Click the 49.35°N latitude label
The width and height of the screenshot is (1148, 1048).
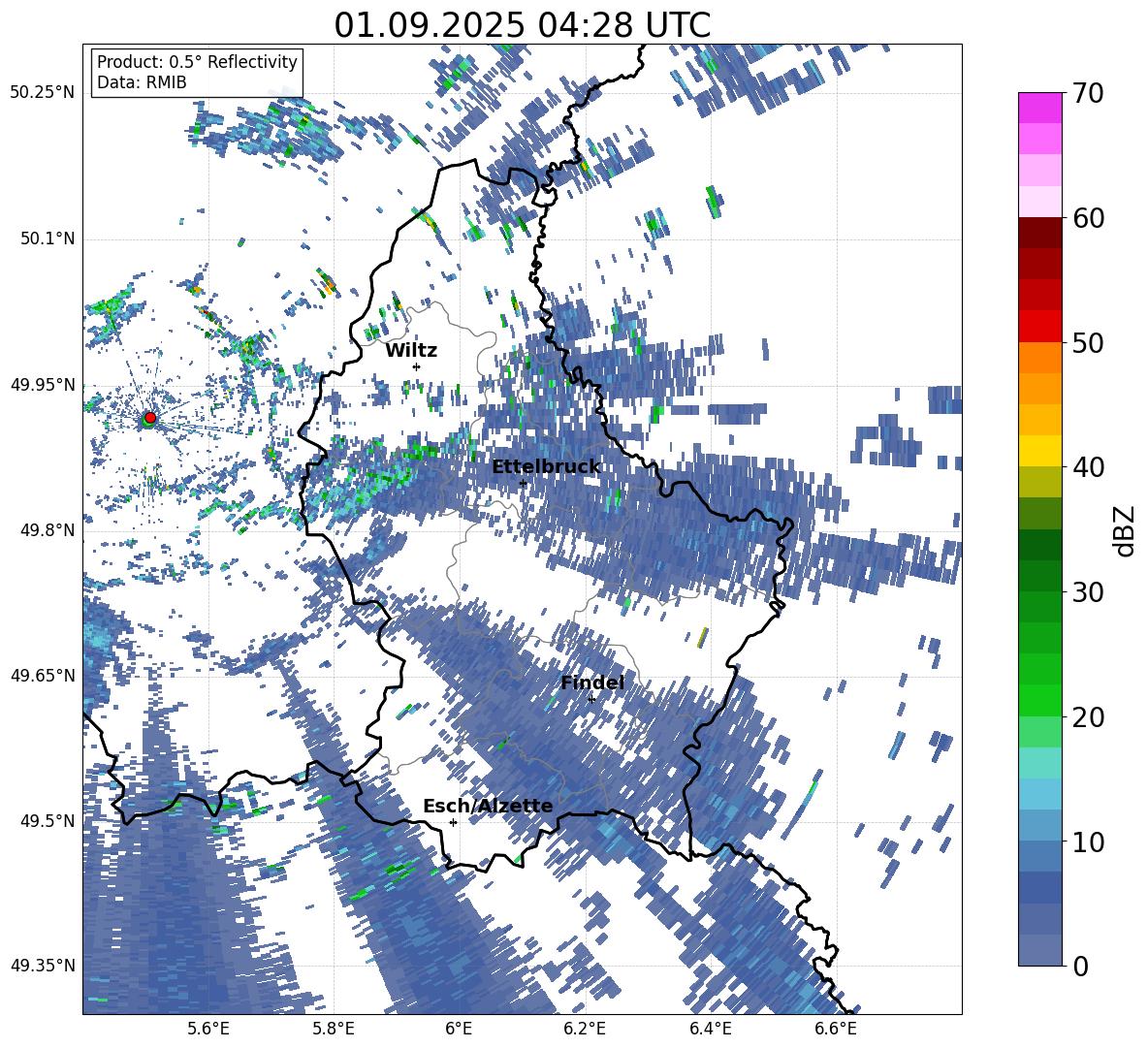[x=44, y=966]
